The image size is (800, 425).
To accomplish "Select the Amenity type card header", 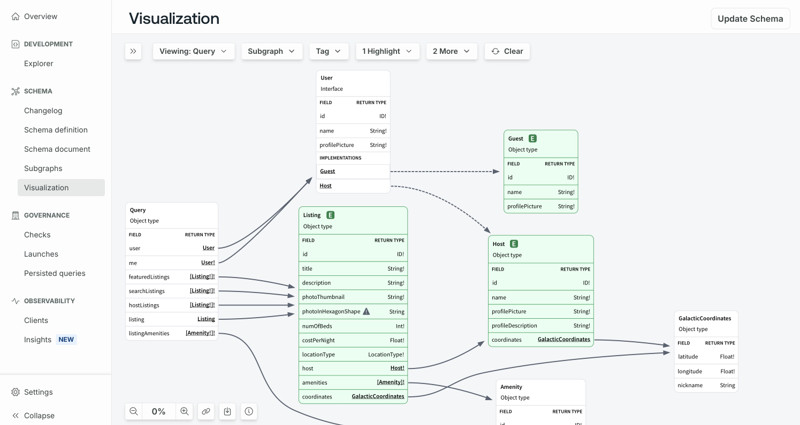I will pyautogui.click(x=541, y=392).
